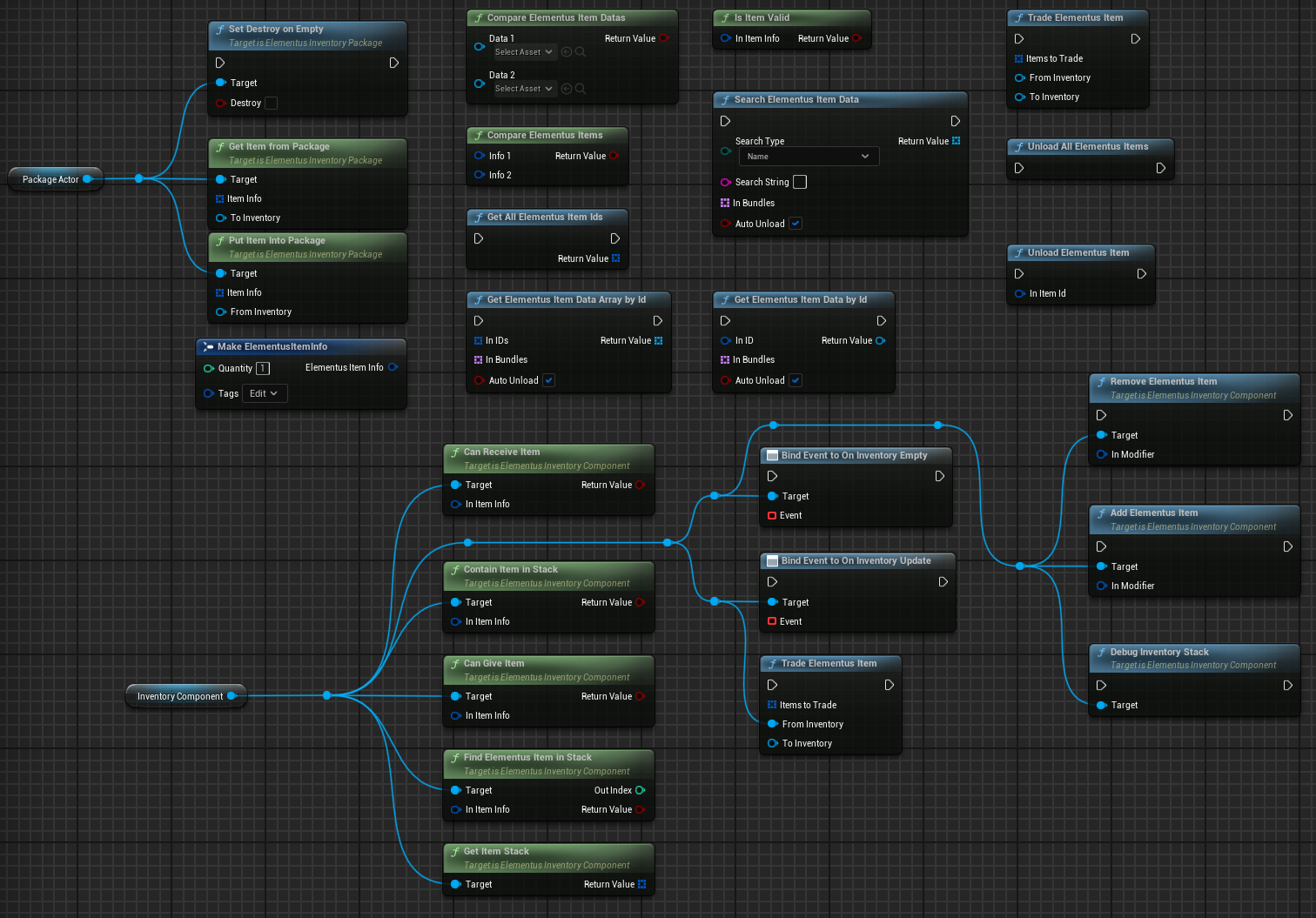Viewport: 1316px width, 918px height.
Task: Click the use-selected-asset arrow icon beside Data 2
Action: point(566,88)
